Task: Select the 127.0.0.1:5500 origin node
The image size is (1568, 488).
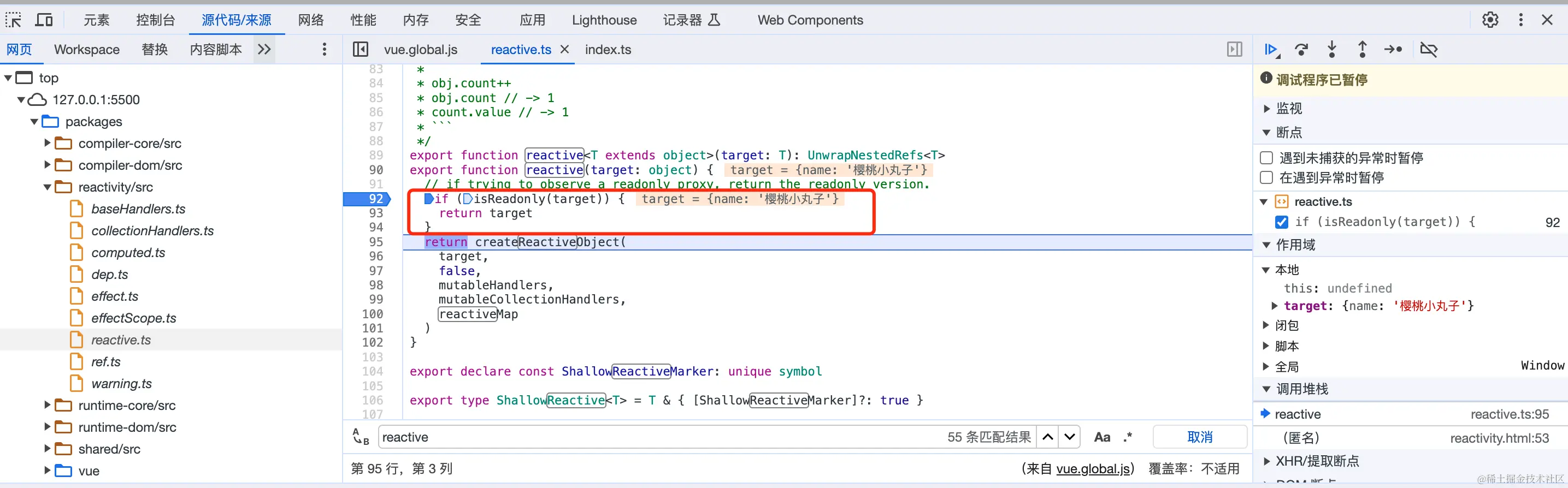Action: click(96, 99)
